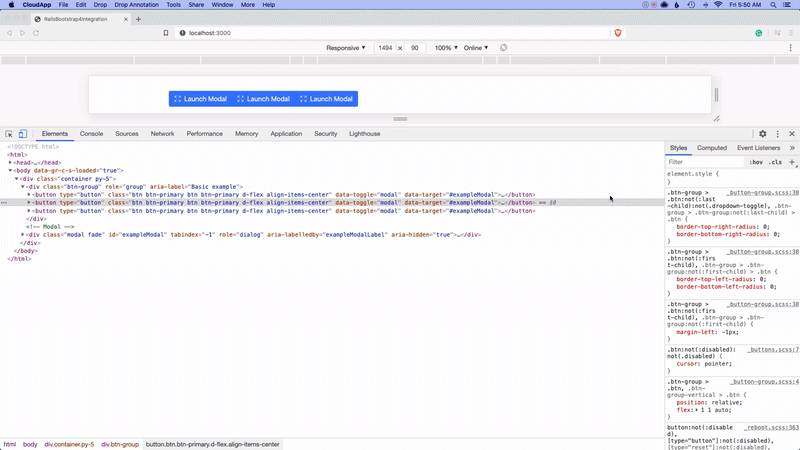Viewport: 800px width, 450px height.
Task: Open _button-group.scss:38 source link
Action: (x=763, y=192)
